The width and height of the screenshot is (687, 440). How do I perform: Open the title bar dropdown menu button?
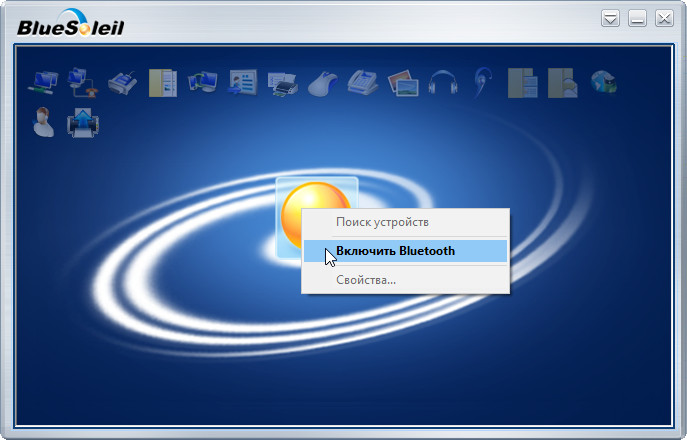(x=610, y=18)
